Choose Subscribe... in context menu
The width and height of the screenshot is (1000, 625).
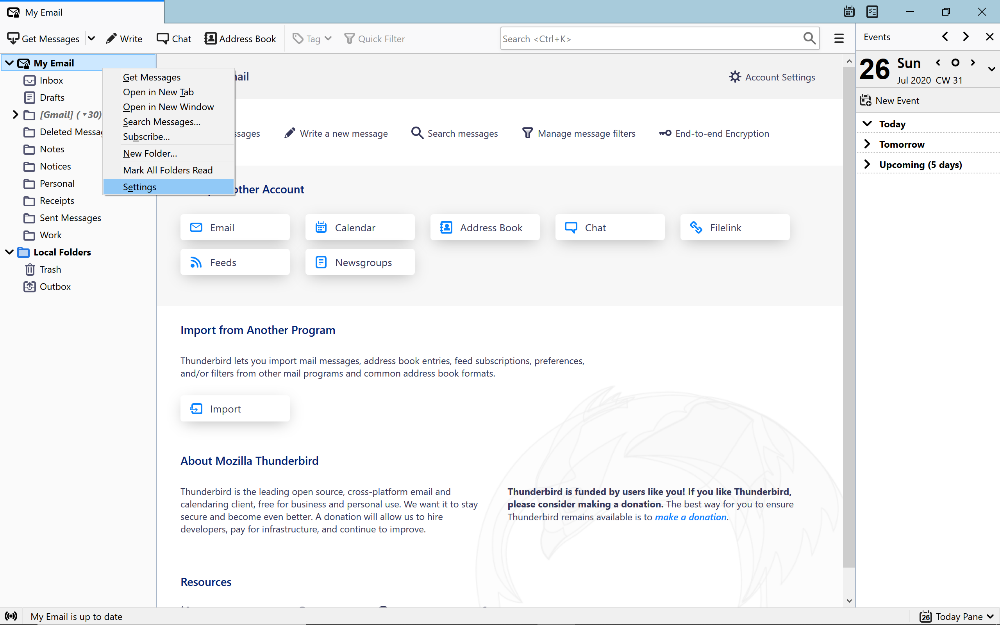[x=169, y=136]
